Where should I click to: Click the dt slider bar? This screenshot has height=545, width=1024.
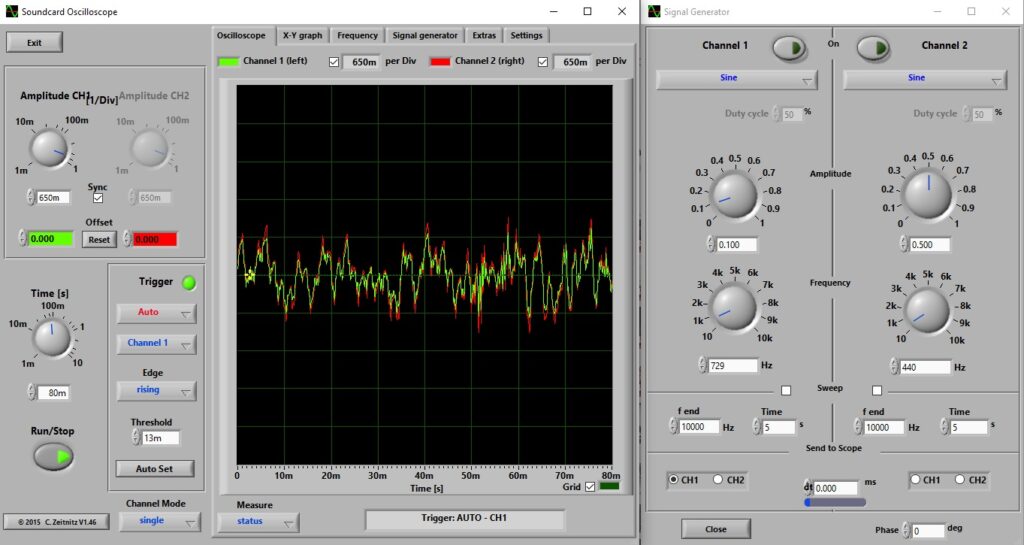point(835,503)
